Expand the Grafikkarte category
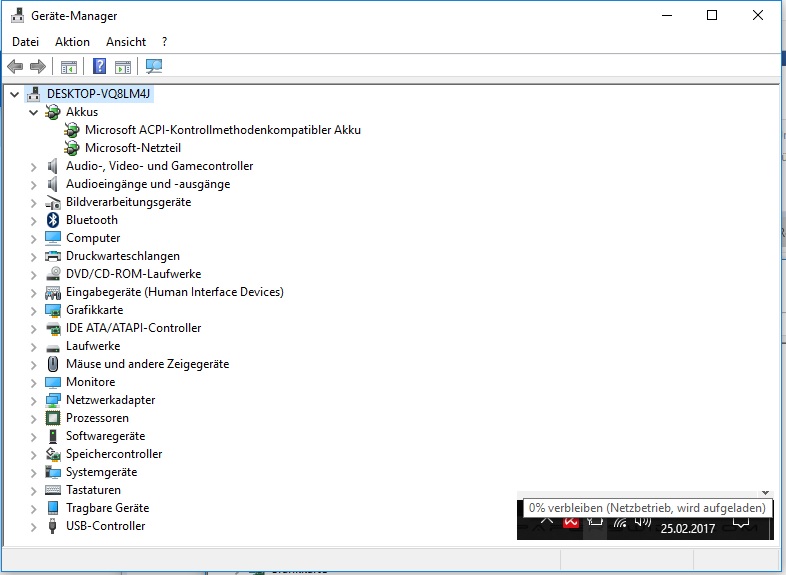This screenshot has width=786, height=575. click(x=34, y=311)
